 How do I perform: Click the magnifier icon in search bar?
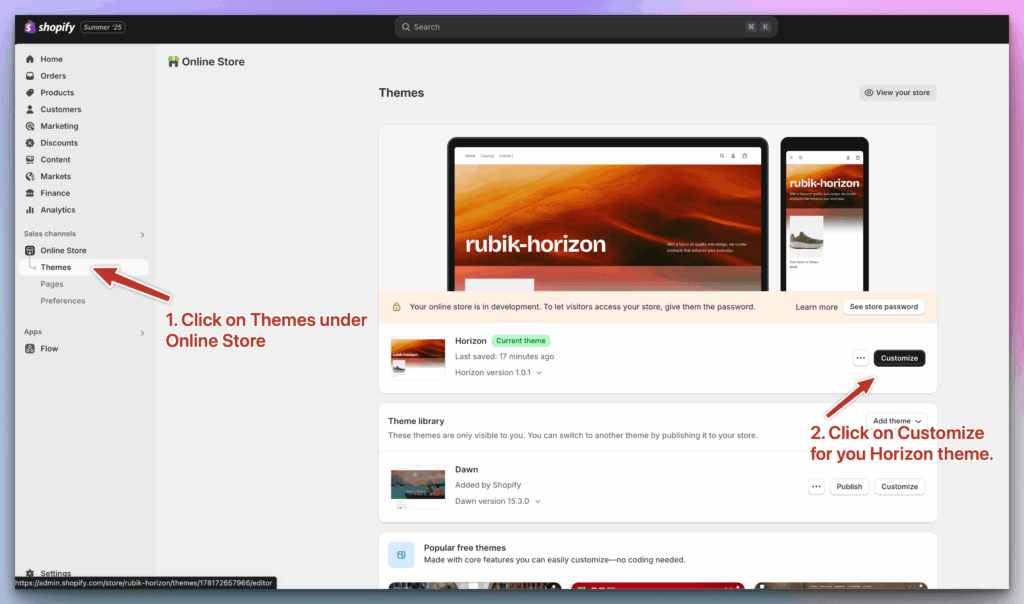click(406, 27)
